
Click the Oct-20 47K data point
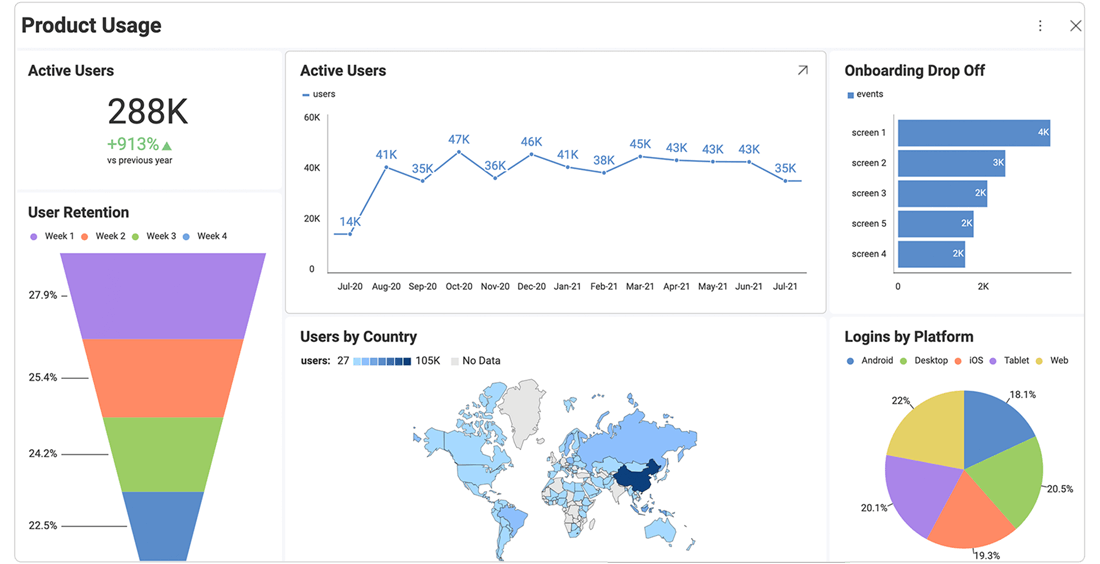click(459, 152)
